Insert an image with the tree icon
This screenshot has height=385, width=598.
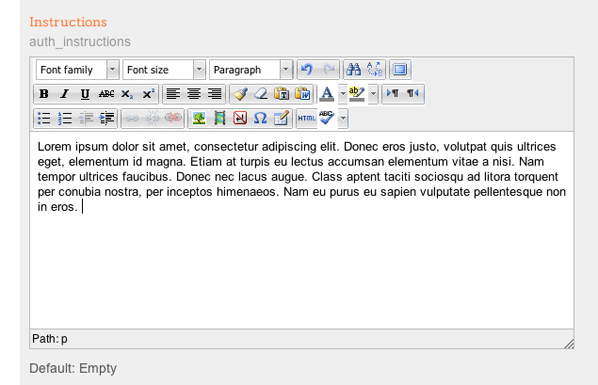click(x=199, y=118)
